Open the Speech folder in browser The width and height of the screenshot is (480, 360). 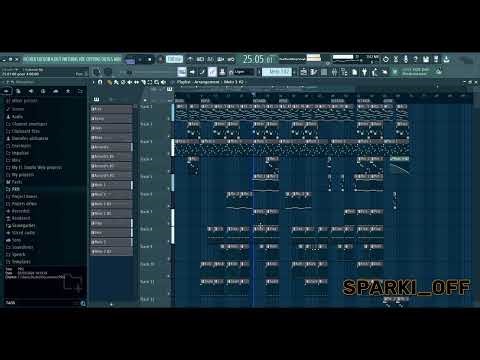pos(16,254)
